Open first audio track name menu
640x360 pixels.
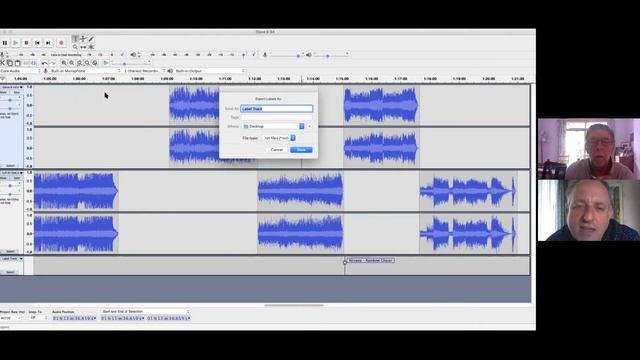(11, 87)
